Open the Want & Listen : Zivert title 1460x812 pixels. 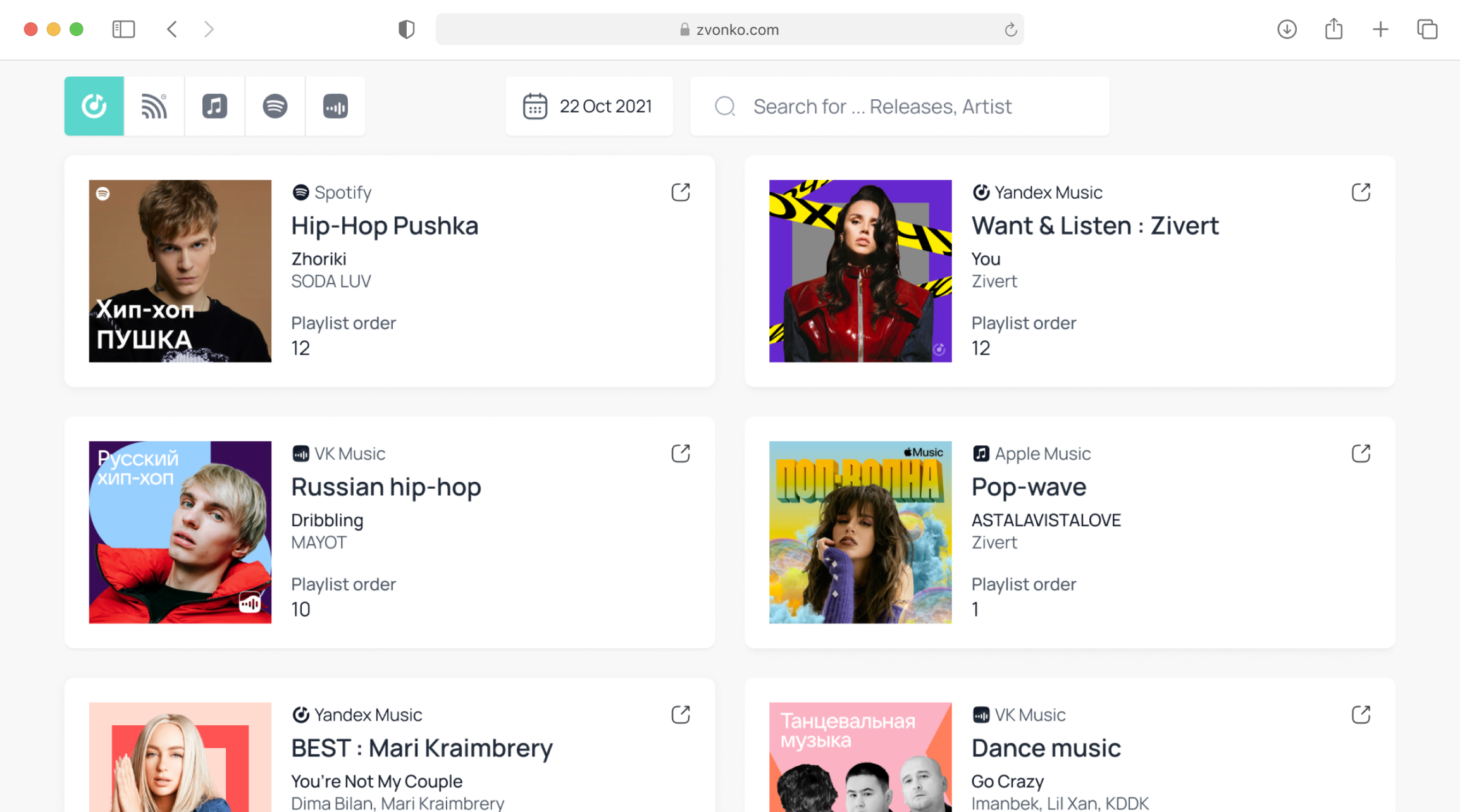coord(1095,226)
